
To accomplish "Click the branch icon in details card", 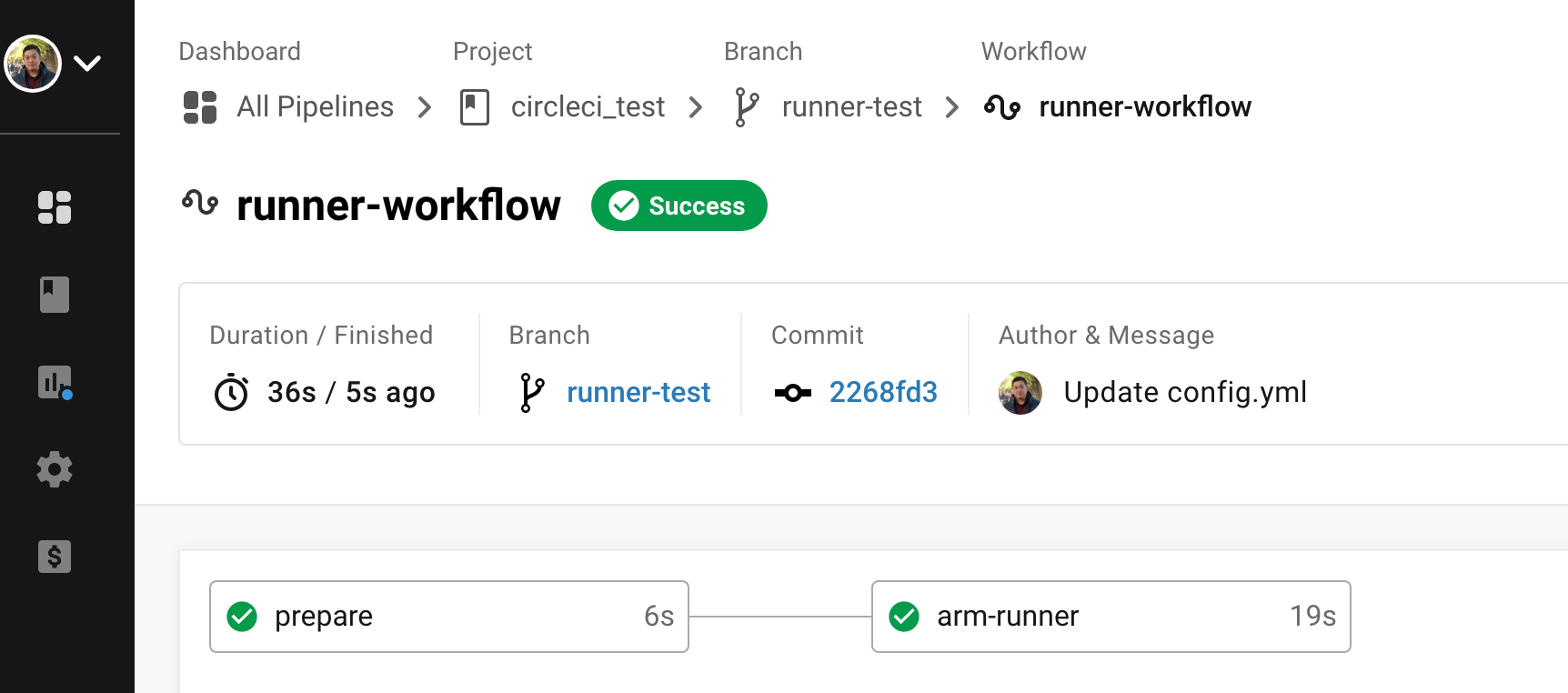I will click(x=532, y=392).
